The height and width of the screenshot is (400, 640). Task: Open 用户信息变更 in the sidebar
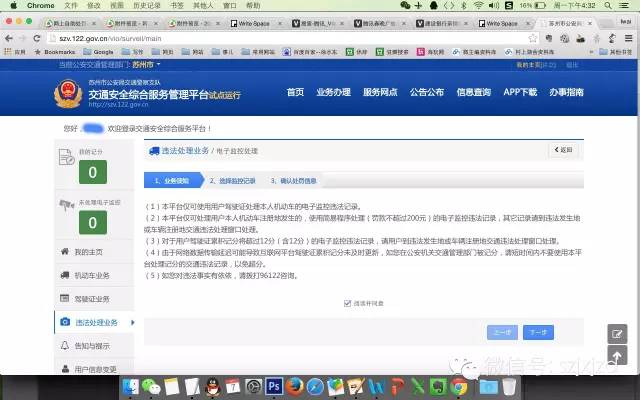click(x=94, y=369)
